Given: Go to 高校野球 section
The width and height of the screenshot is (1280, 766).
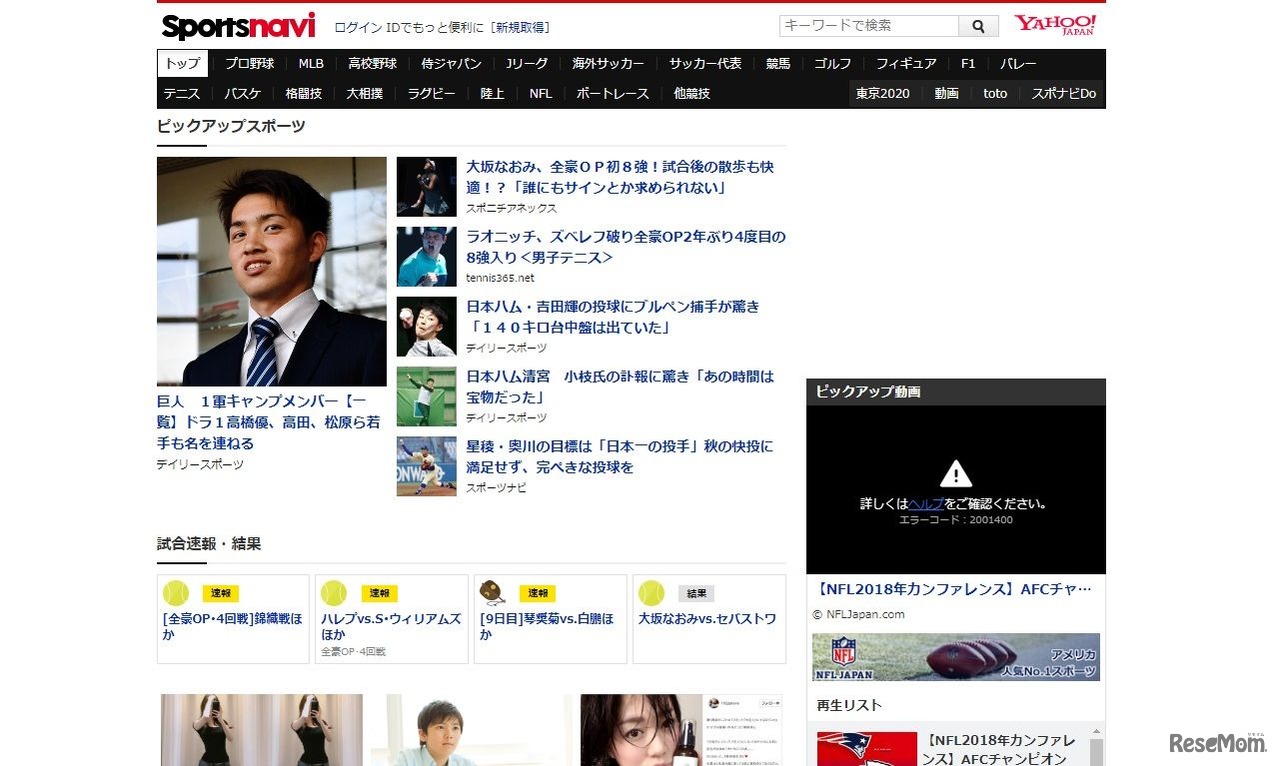Looking at the screenshot, I should click(x=372, y=63).
